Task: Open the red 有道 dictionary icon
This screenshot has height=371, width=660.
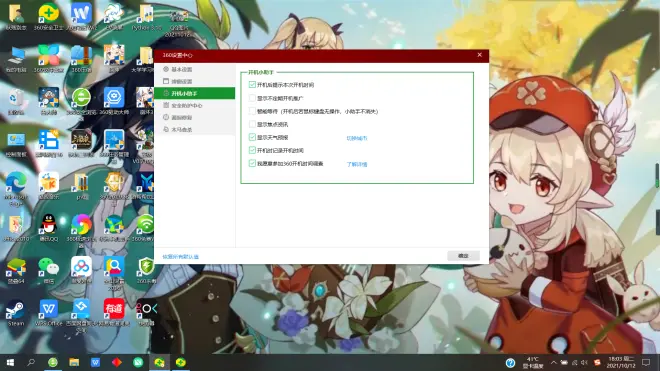Action: [x=114, y=312]
